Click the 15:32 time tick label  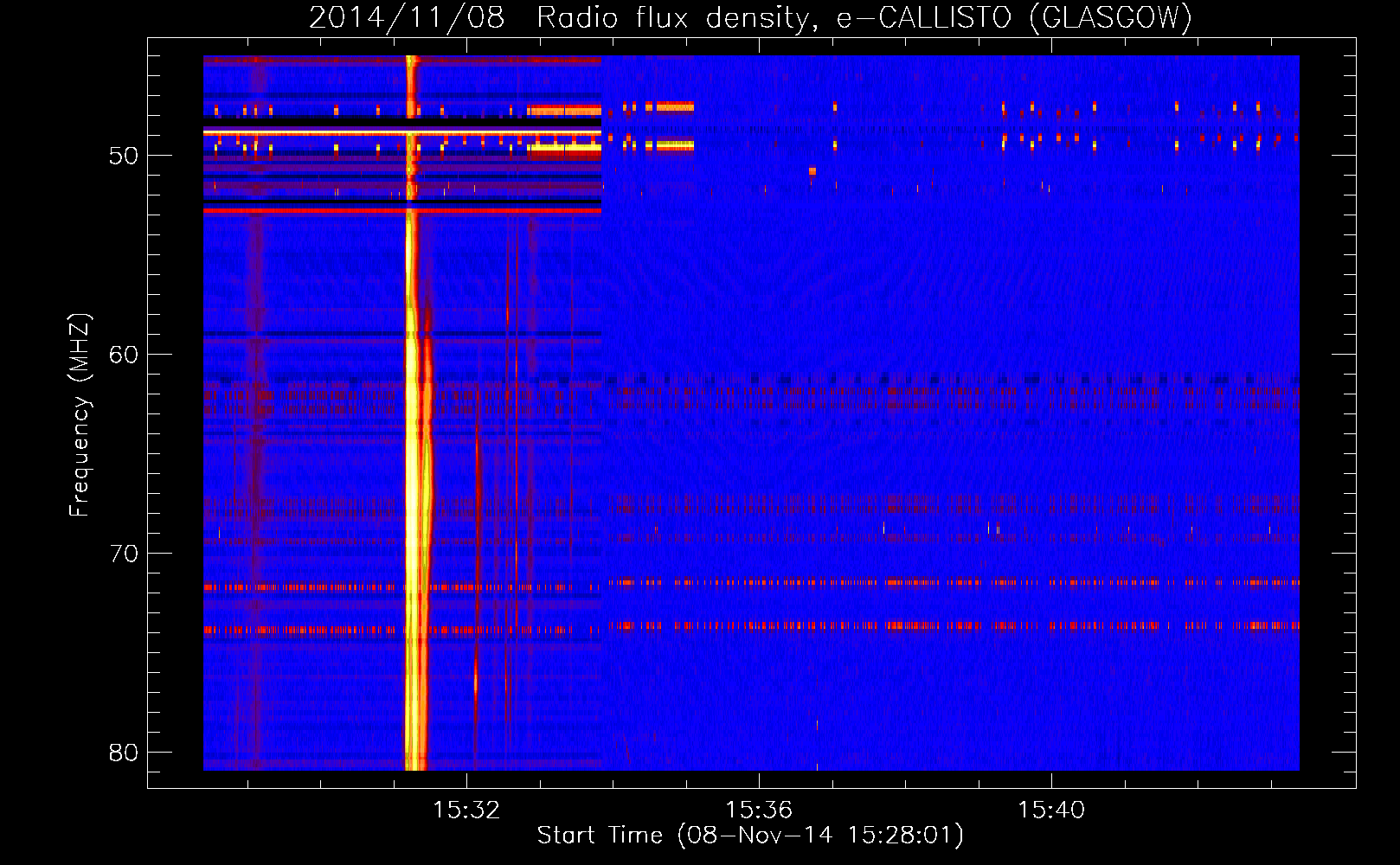[x=466, y=810]
